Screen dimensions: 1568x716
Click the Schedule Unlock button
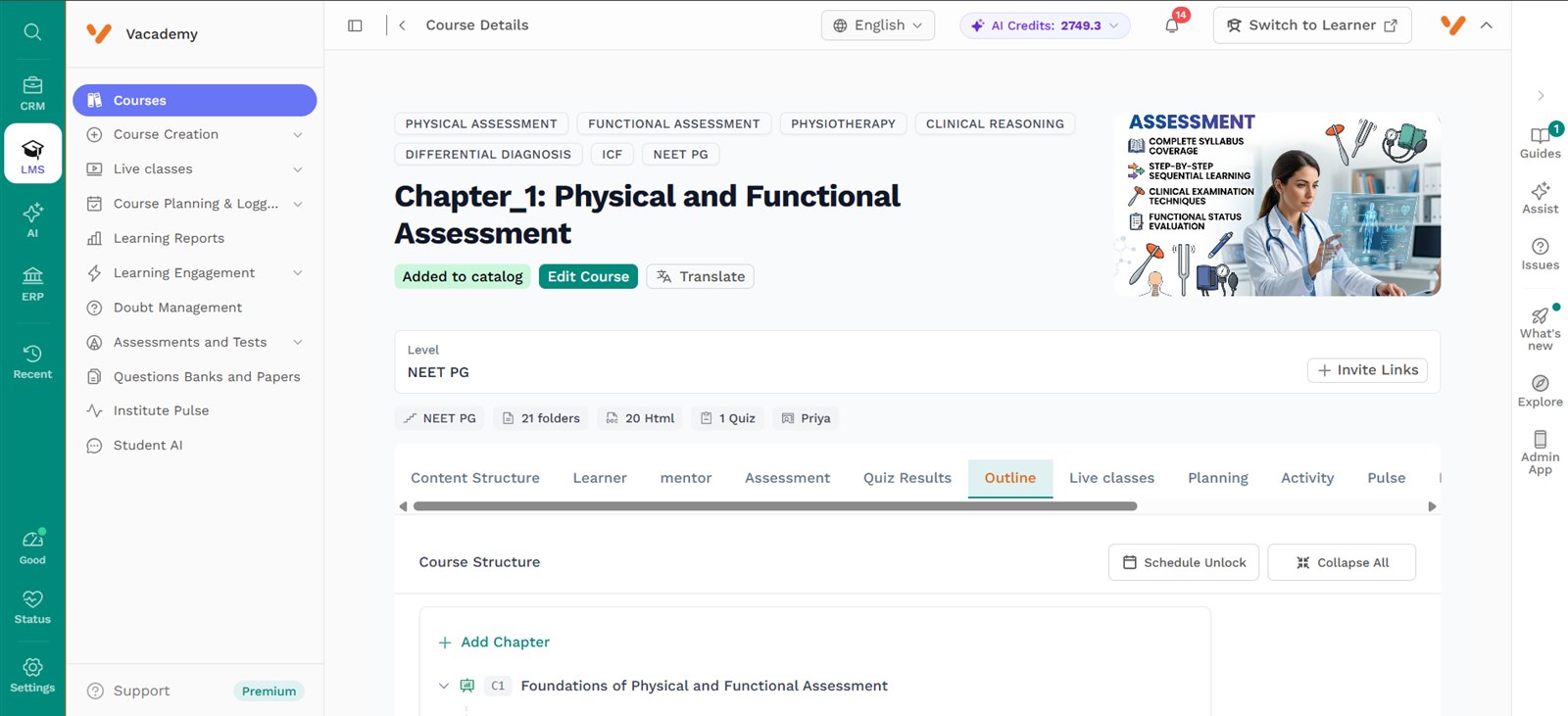pos(1184,562)
